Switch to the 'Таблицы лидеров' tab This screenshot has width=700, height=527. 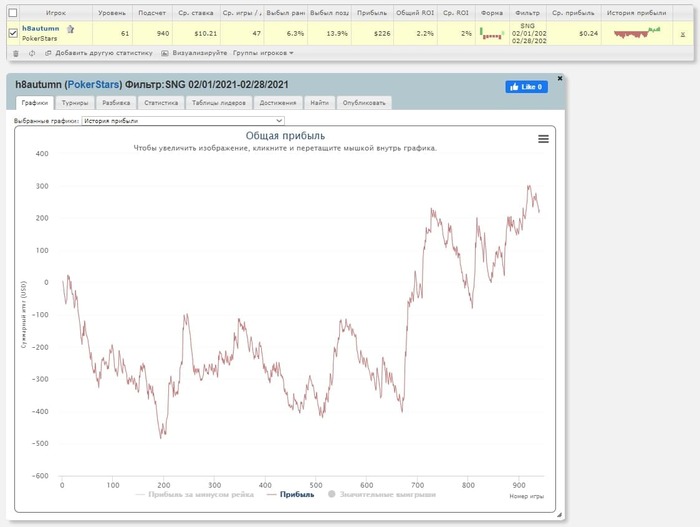[x=219, y=103]
